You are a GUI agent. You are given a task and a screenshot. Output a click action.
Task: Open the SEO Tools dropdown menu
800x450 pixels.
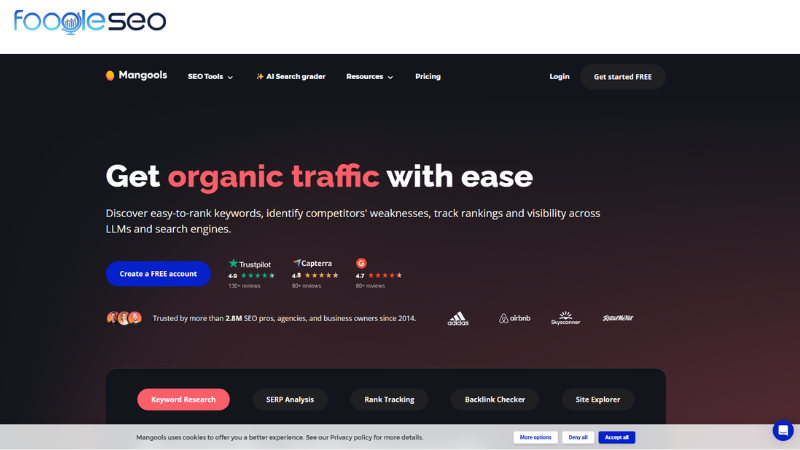point(210,77)
